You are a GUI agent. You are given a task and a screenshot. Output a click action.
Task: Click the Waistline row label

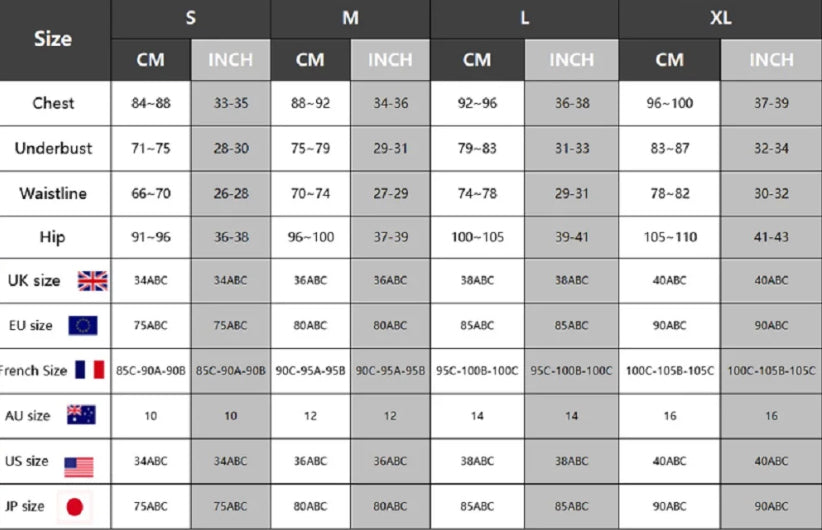click(x=53, y=193)
